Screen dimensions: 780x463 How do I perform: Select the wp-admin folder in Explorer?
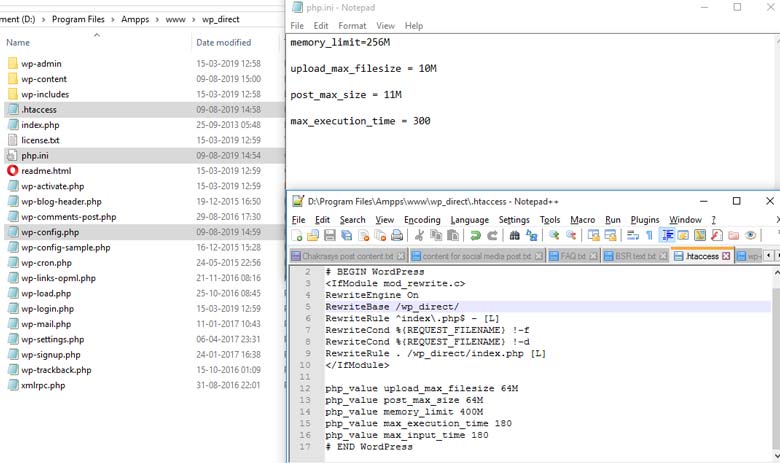(x=41, y=64)
